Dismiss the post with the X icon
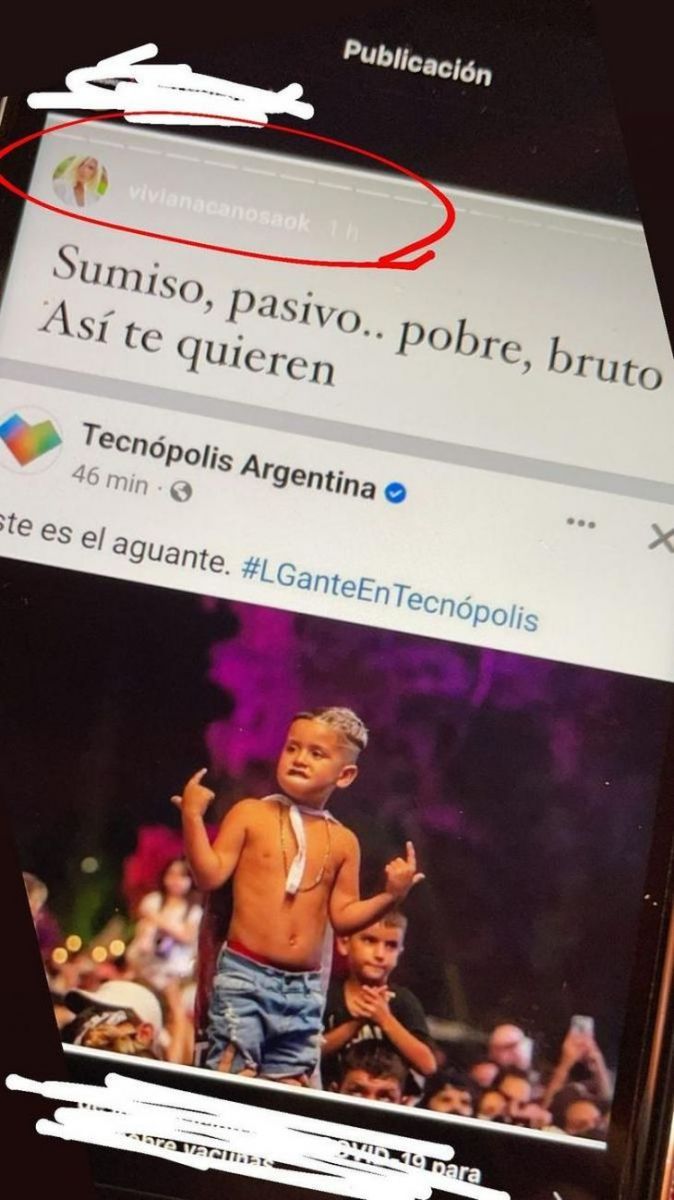The width and height of the screenshot is (674, 1200). [660, 539]
